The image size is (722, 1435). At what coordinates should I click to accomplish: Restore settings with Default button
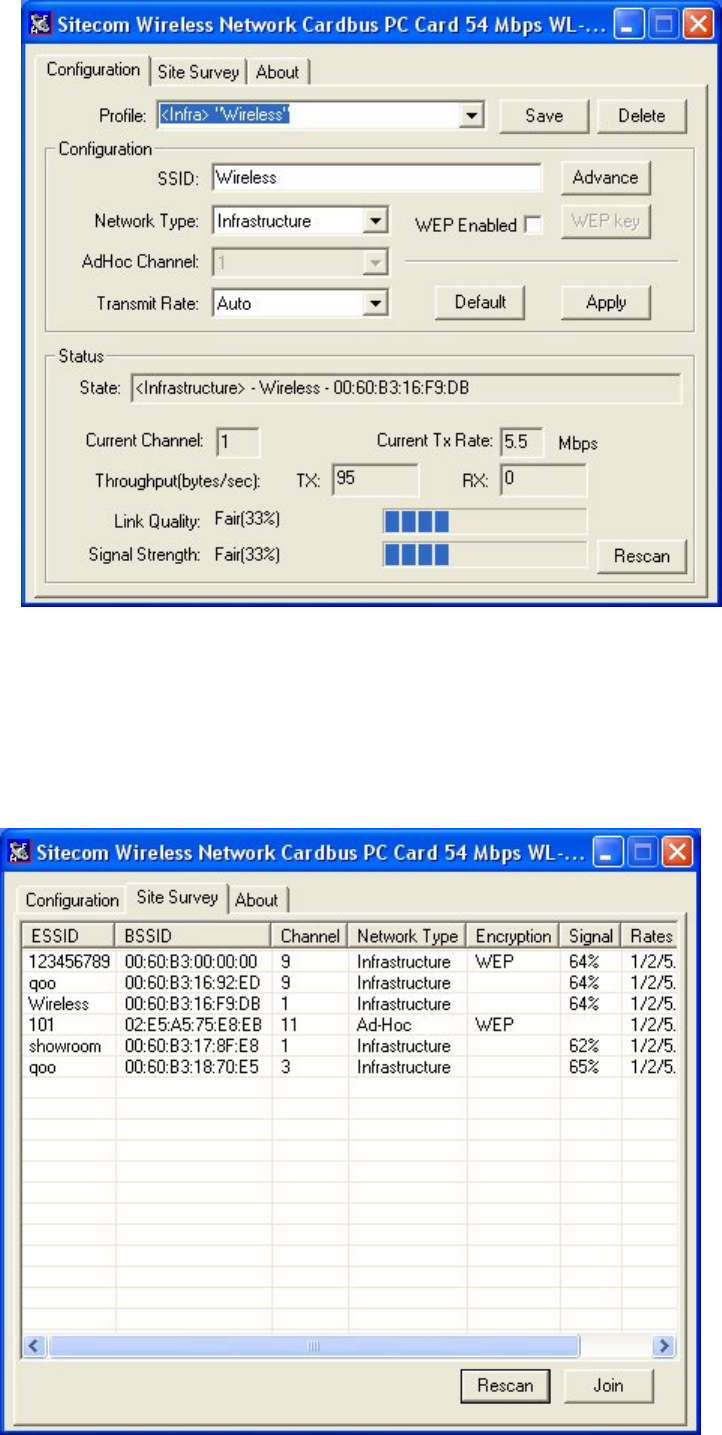point(481,302)
